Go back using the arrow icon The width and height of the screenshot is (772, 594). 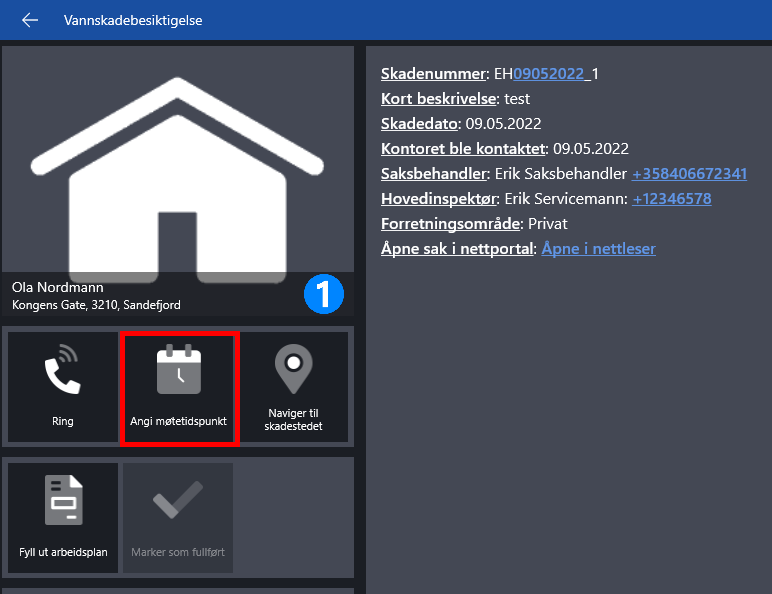(x=30, y=20)
